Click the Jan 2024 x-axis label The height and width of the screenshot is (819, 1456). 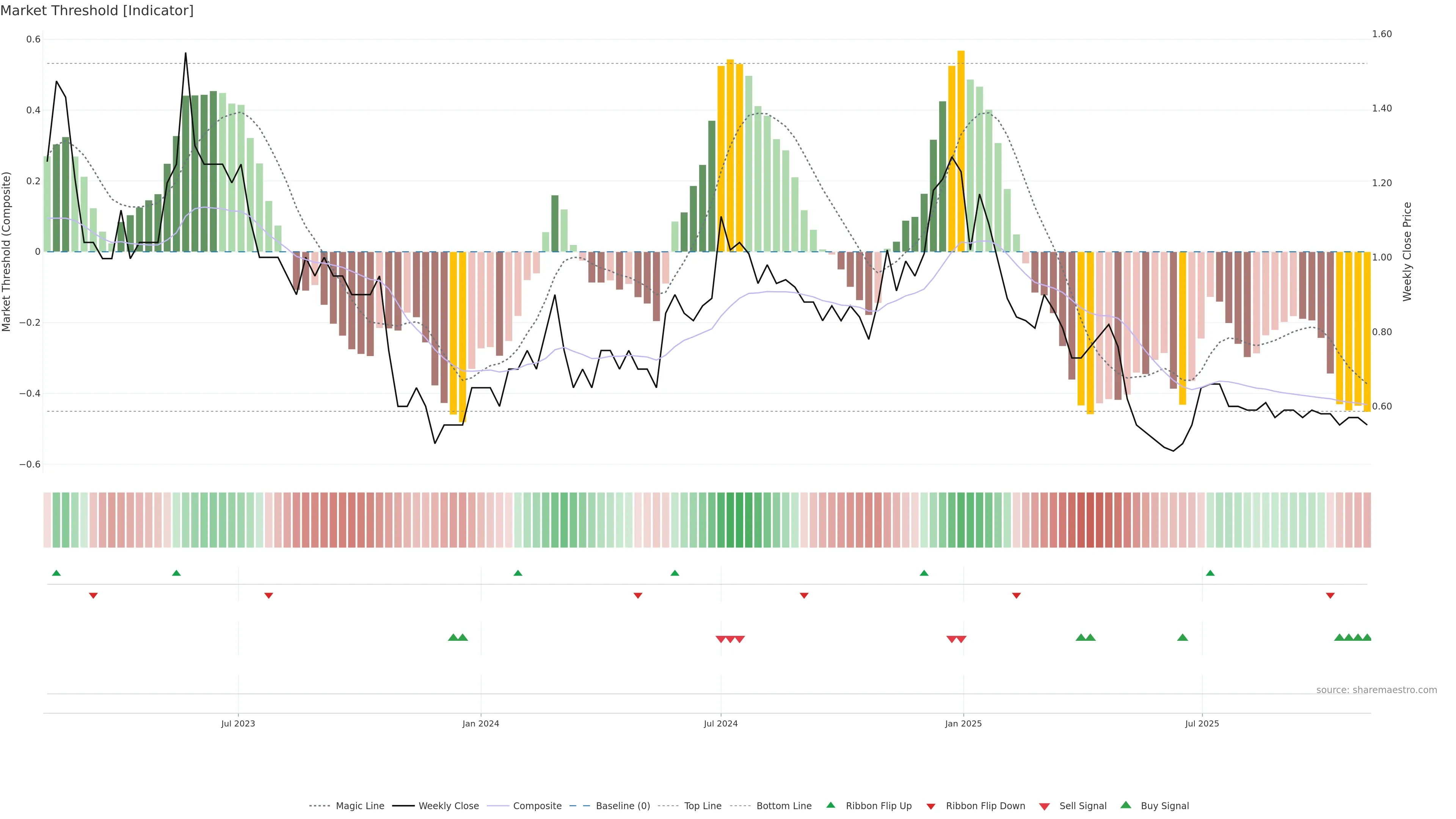click(x=480, y=723)
